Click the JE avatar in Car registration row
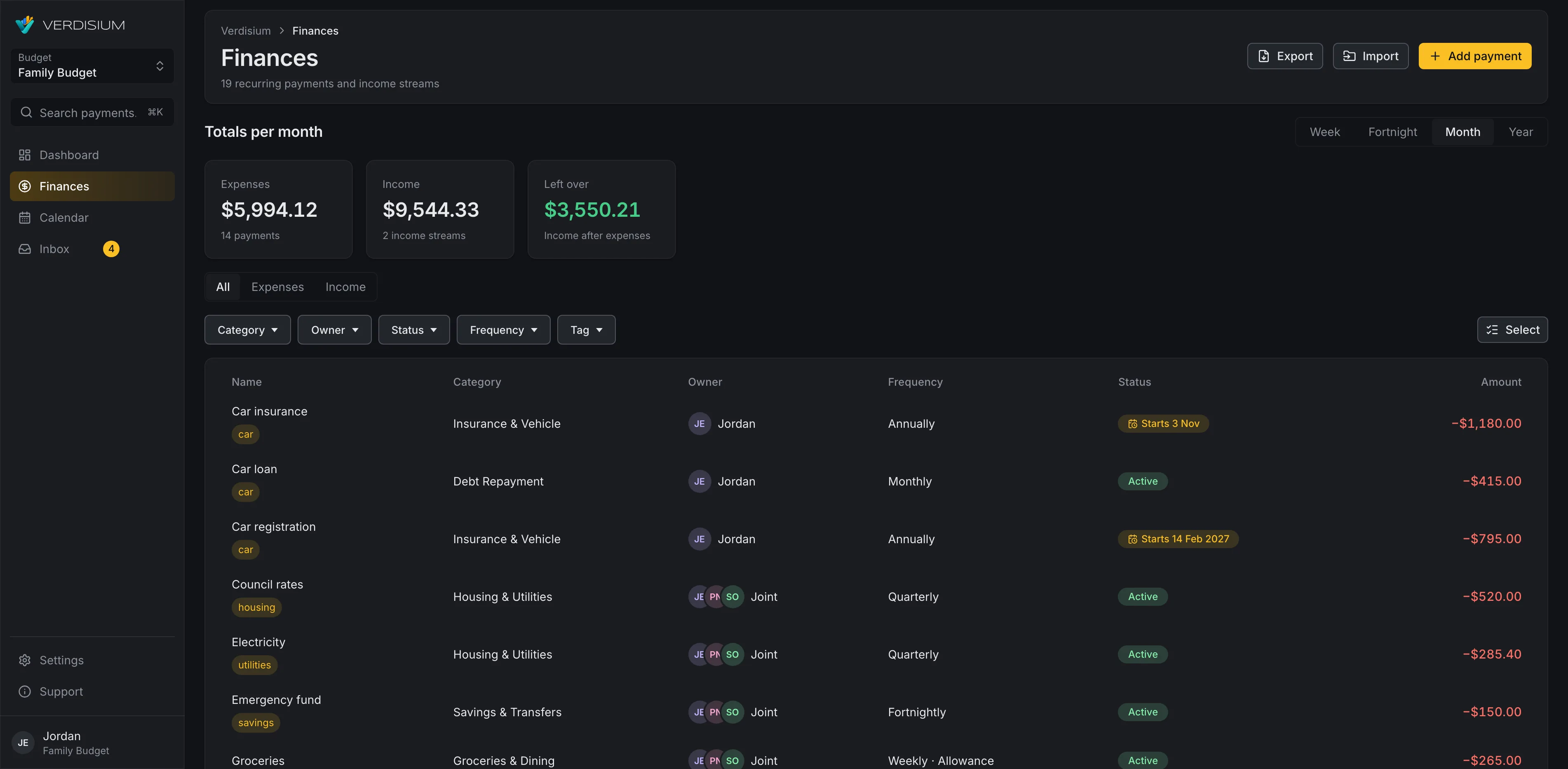The height and width of the screenshot is (769, 1568). (699, 539)
